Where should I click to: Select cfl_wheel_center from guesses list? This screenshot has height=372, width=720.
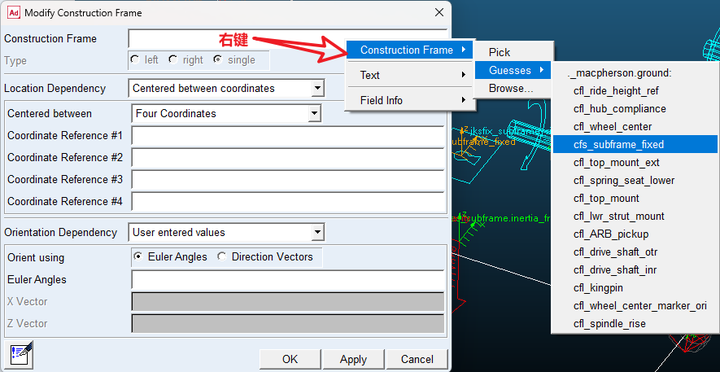pyautogui.click(x=635, y=127)
